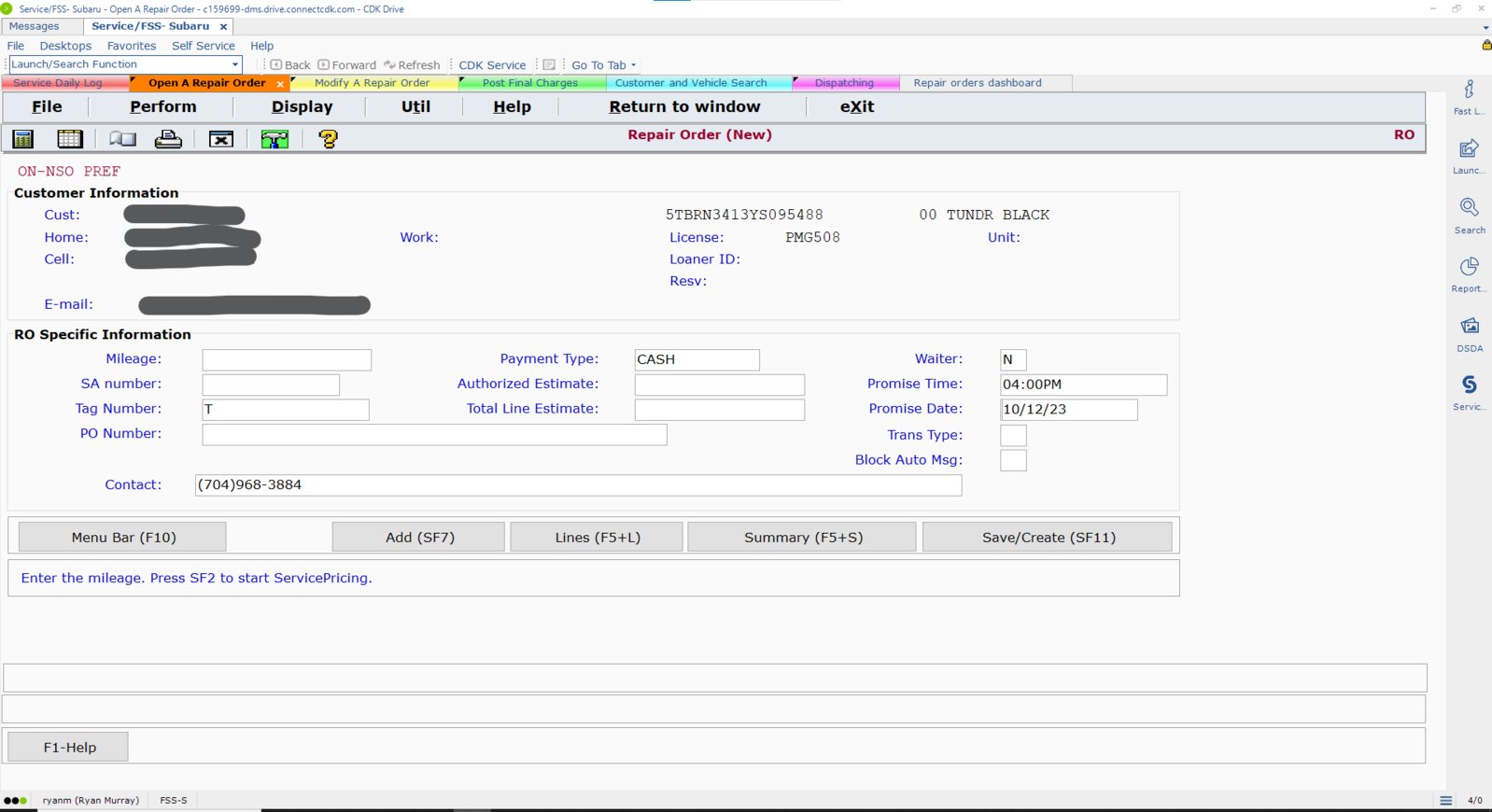Click the Summary (F5+S) button
The image size is (1492, 812).
point(803,538)
